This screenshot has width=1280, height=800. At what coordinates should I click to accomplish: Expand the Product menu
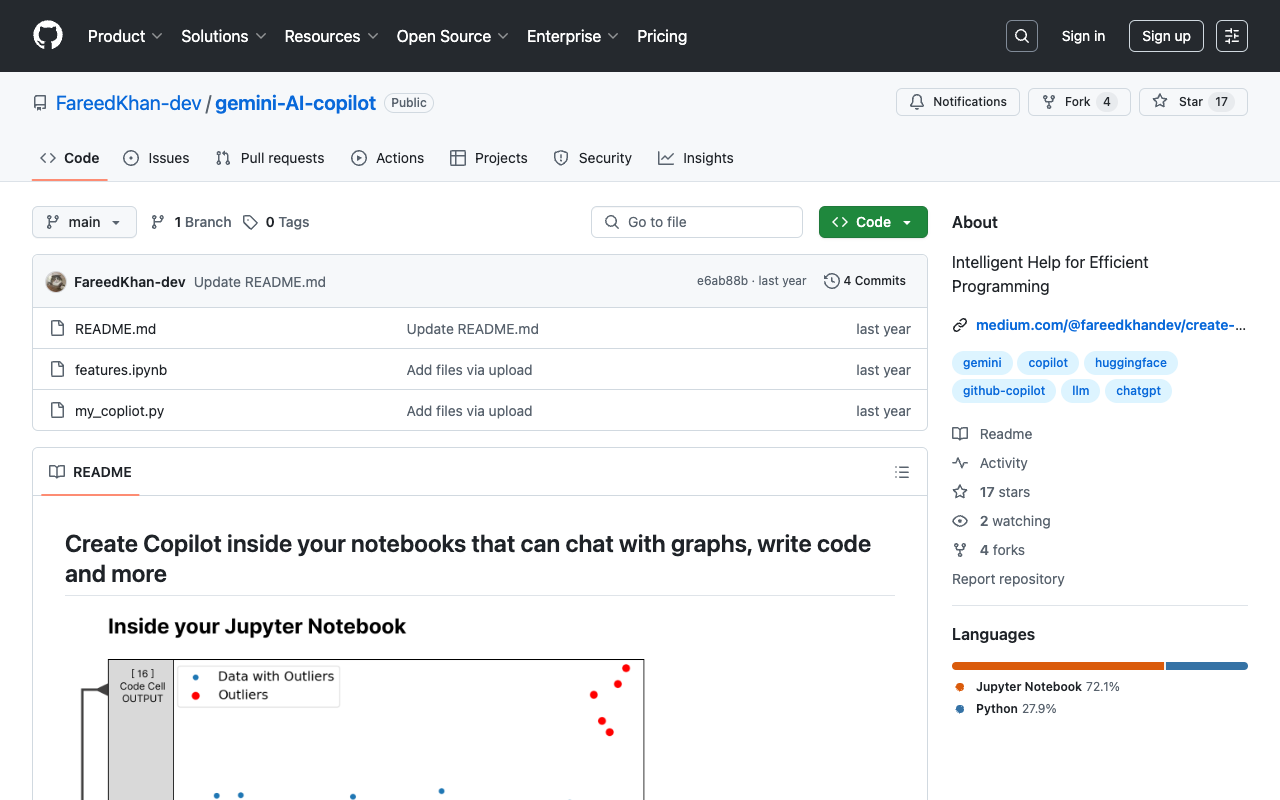coord(125,36)
